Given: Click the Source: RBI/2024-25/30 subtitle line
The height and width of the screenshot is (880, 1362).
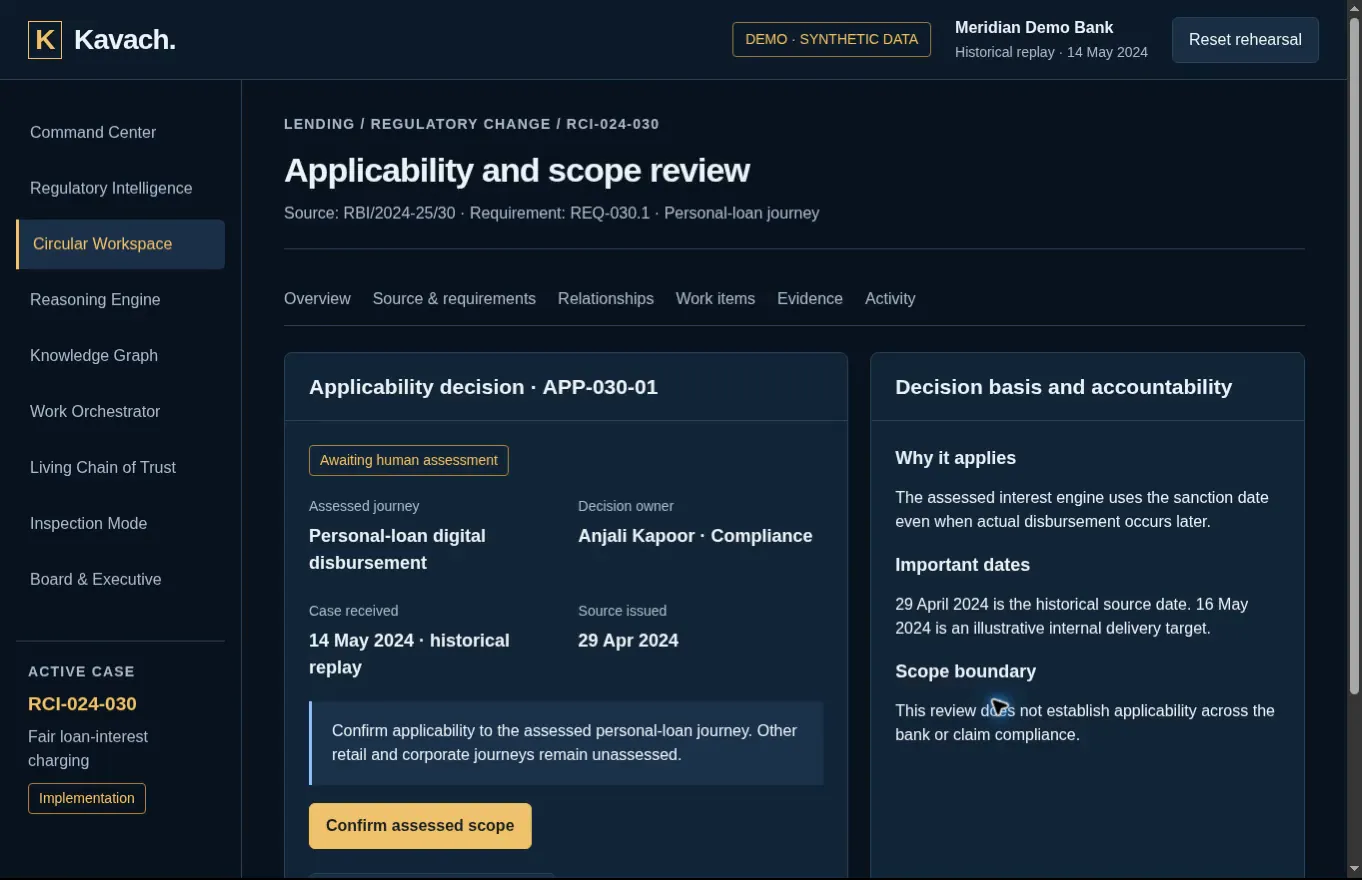Looking at the screenshot, I should pos(551,213).
